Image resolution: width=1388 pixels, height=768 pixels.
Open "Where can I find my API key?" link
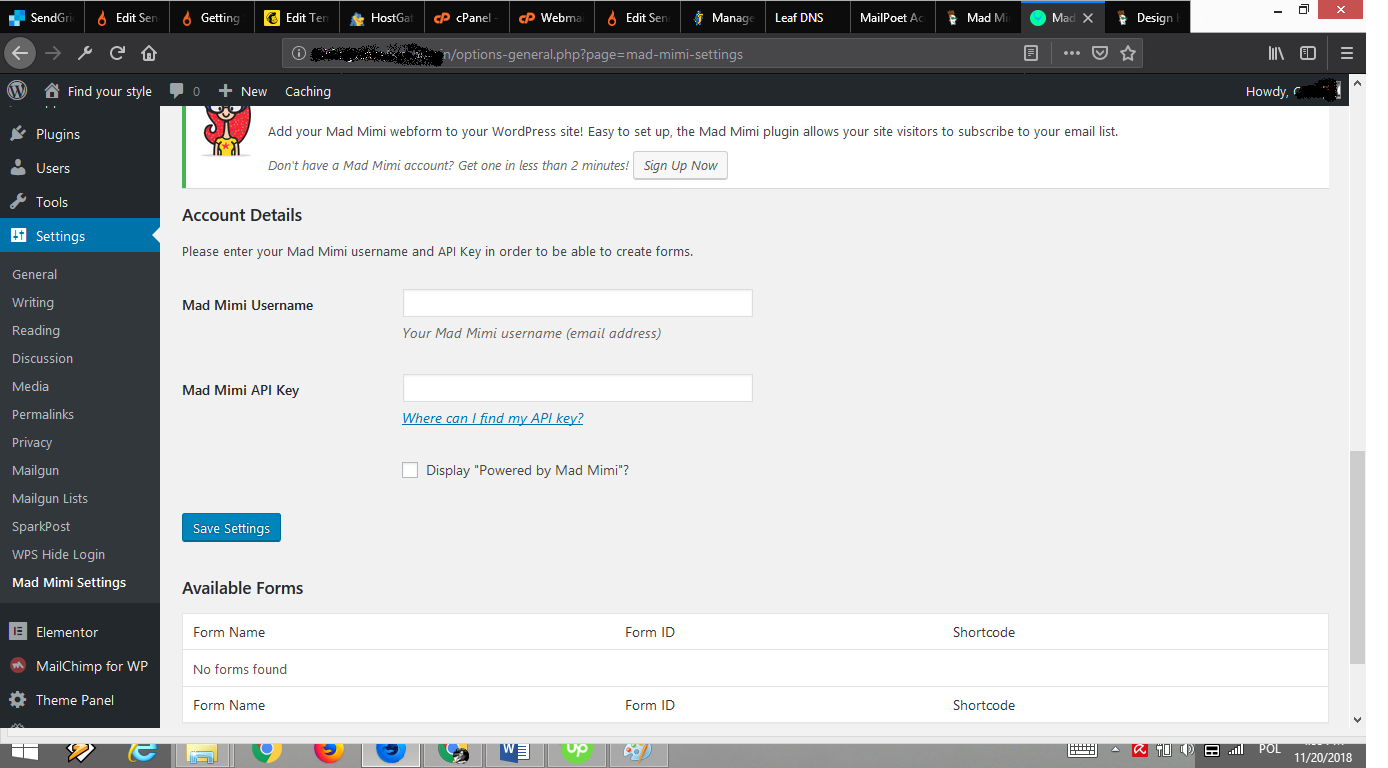pyautogui.click(x=492, y=418)
